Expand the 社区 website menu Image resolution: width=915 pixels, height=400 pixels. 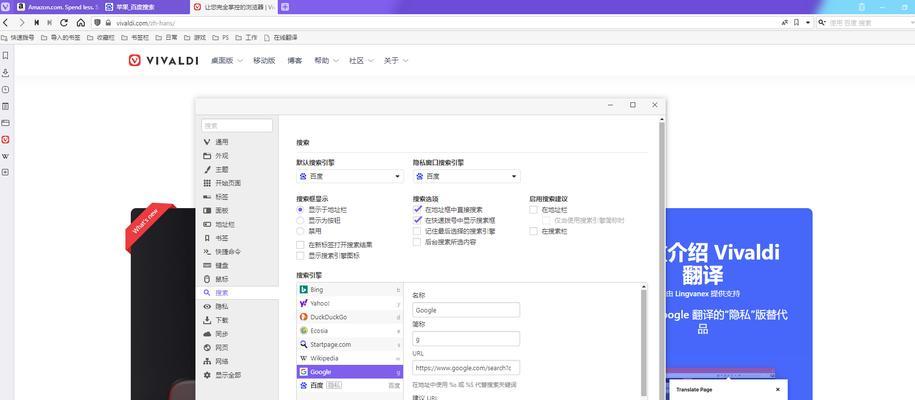pyautogui.click(x=361, y=60)
